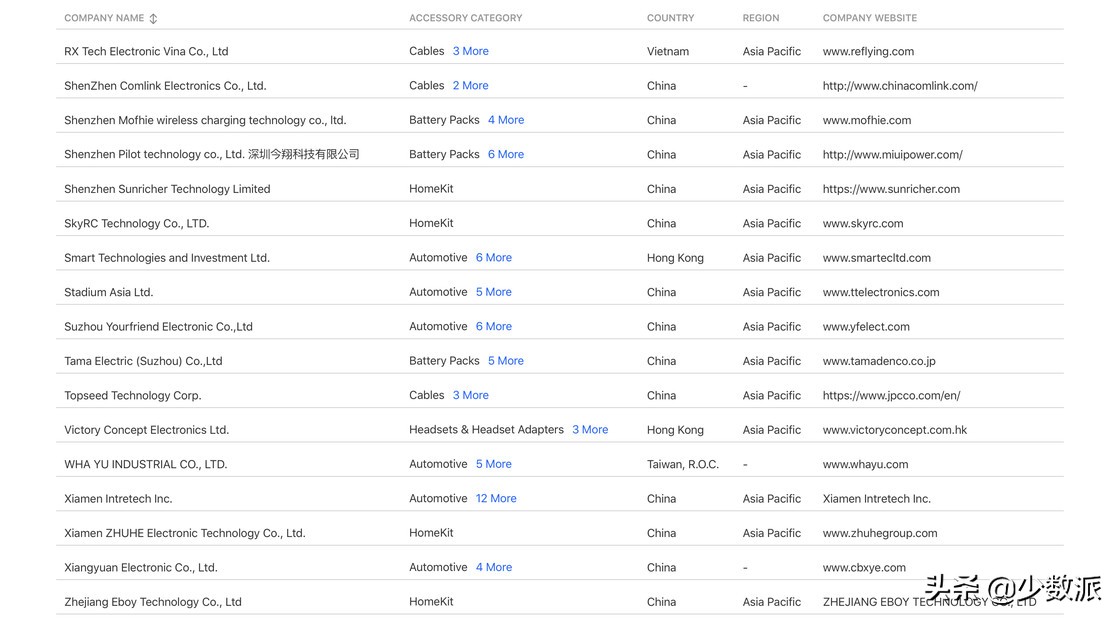Click the Region column header

(x=761, y=18)
